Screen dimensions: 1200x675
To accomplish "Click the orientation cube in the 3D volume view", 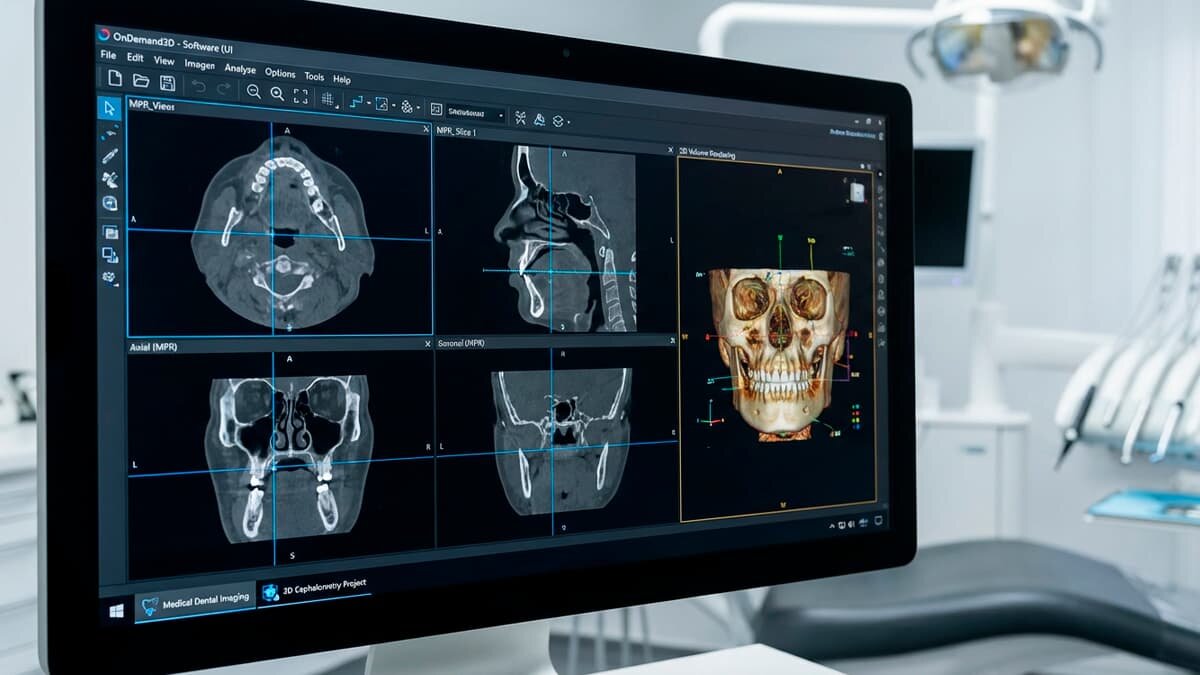I will [857, 192].
